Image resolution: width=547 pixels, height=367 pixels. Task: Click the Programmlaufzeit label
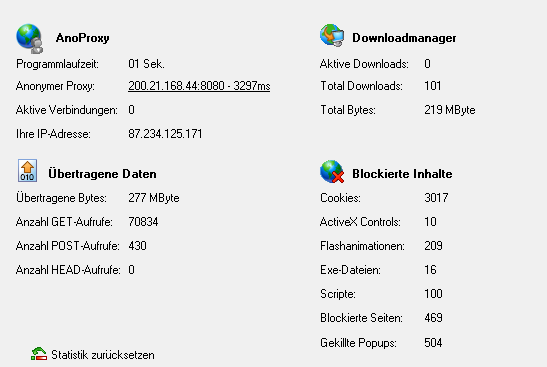(x=57, y=64)
